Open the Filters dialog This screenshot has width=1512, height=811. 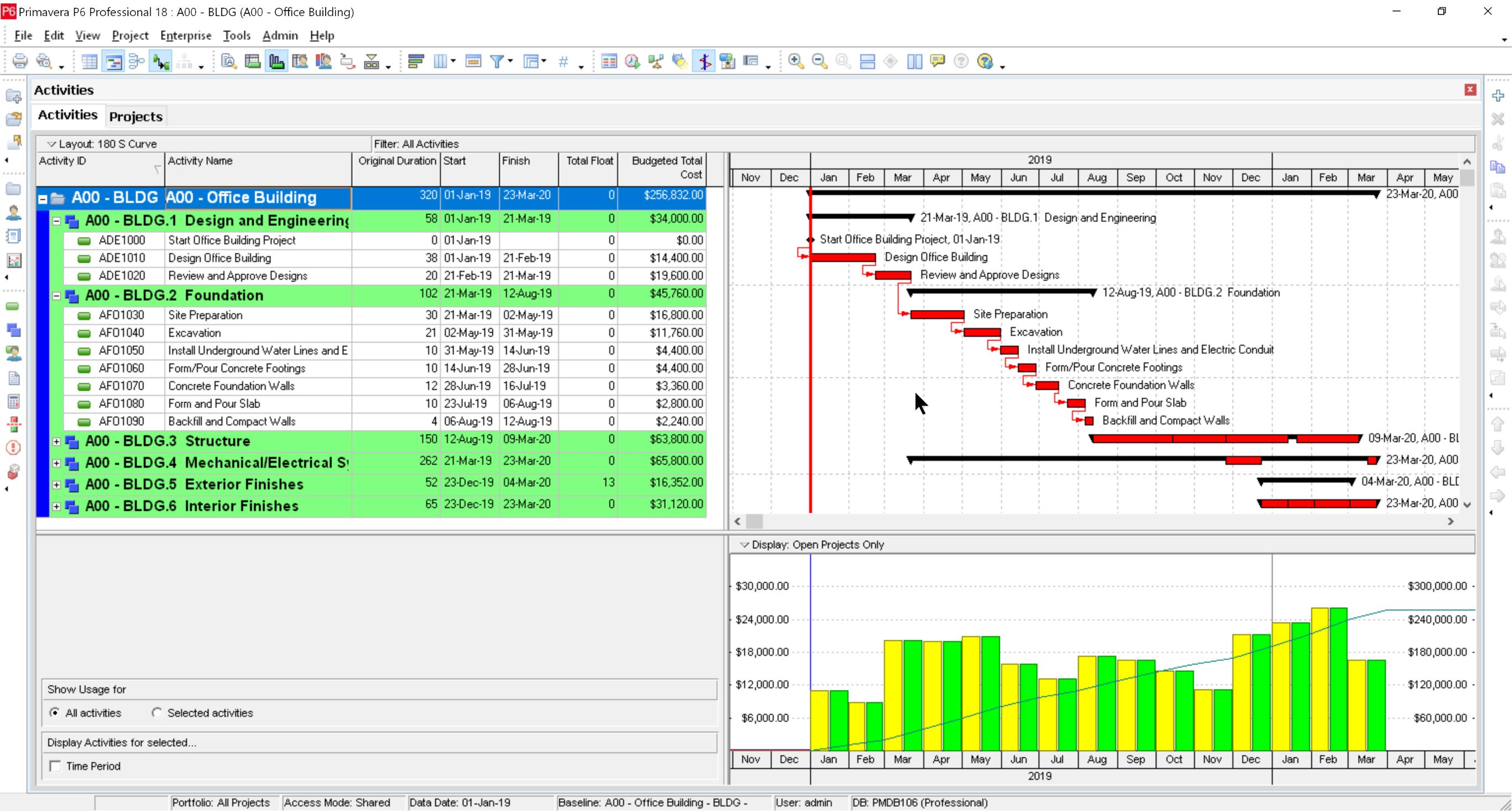[497, 60]
